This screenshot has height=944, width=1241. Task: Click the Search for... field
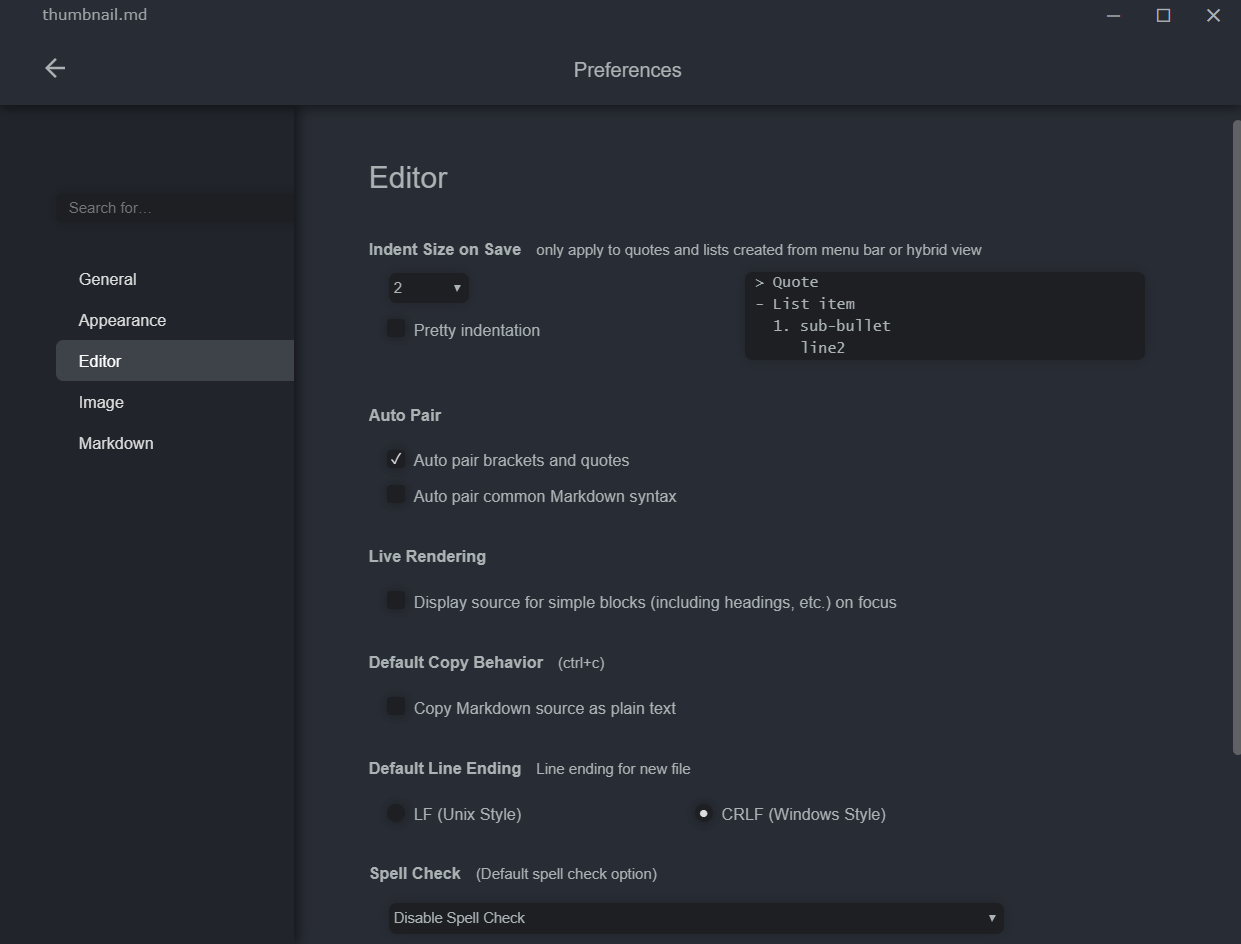coord(174,208)
